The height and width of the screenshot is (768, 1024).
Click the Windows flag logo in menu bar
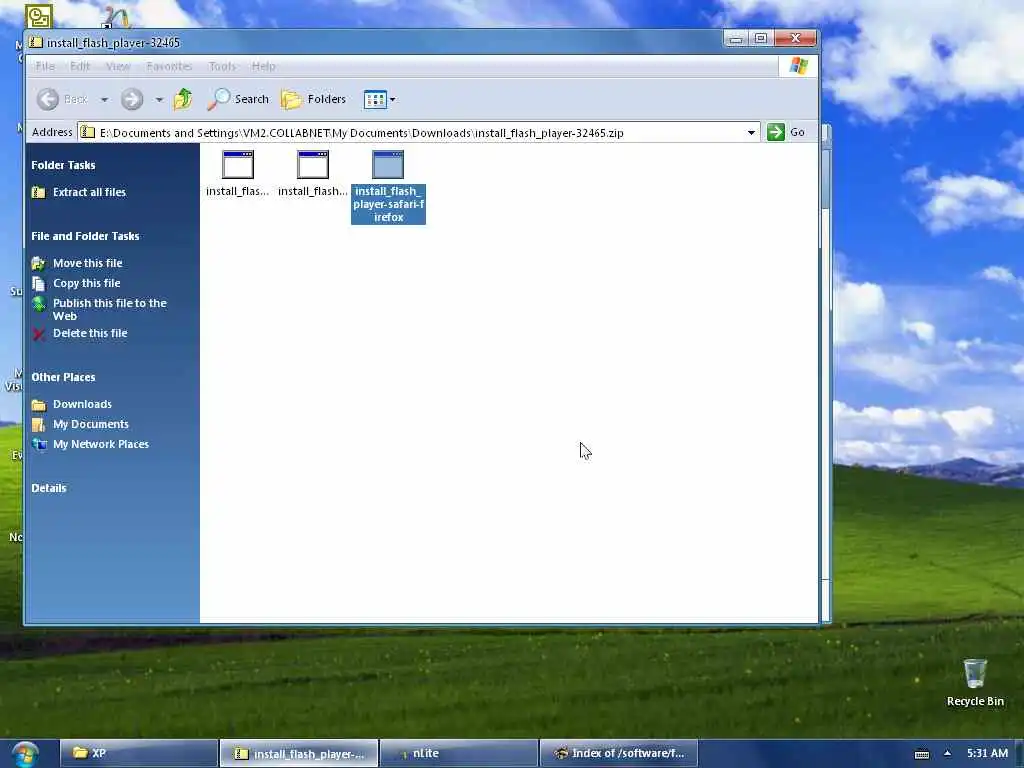(x=799, y=66)
